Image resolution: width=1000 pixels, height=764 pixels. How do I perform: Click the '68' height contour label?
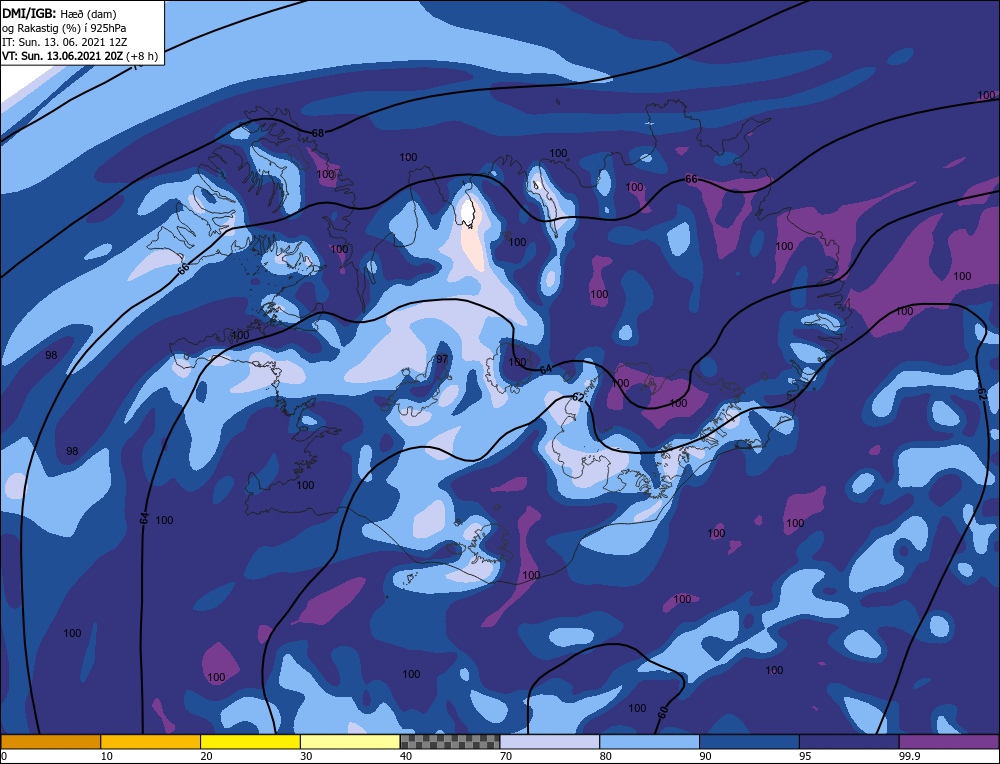tap(318, 133)
